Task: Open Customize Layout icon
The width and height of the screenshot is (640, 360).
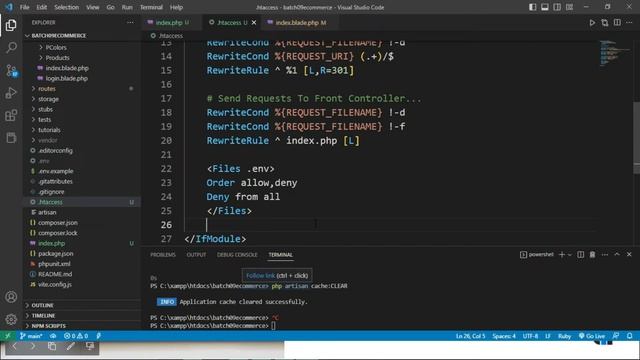Action: coord(569,7)
